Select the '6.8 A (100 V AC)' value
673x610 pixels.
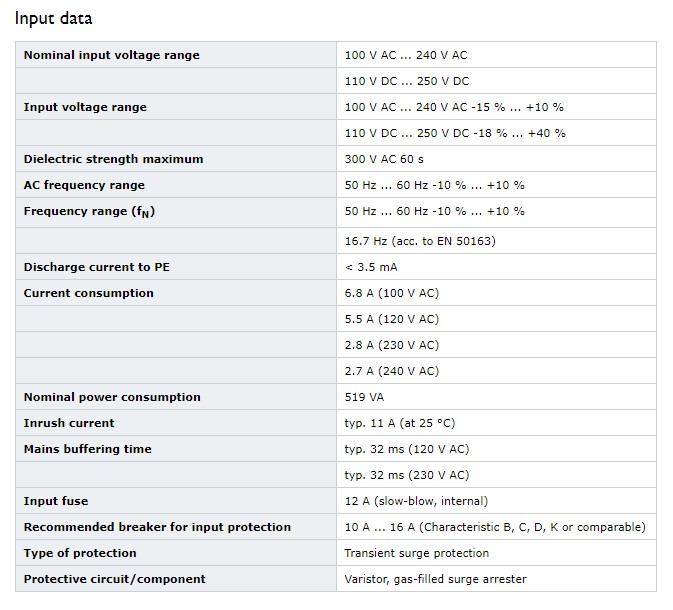click(x=391, y=293)
